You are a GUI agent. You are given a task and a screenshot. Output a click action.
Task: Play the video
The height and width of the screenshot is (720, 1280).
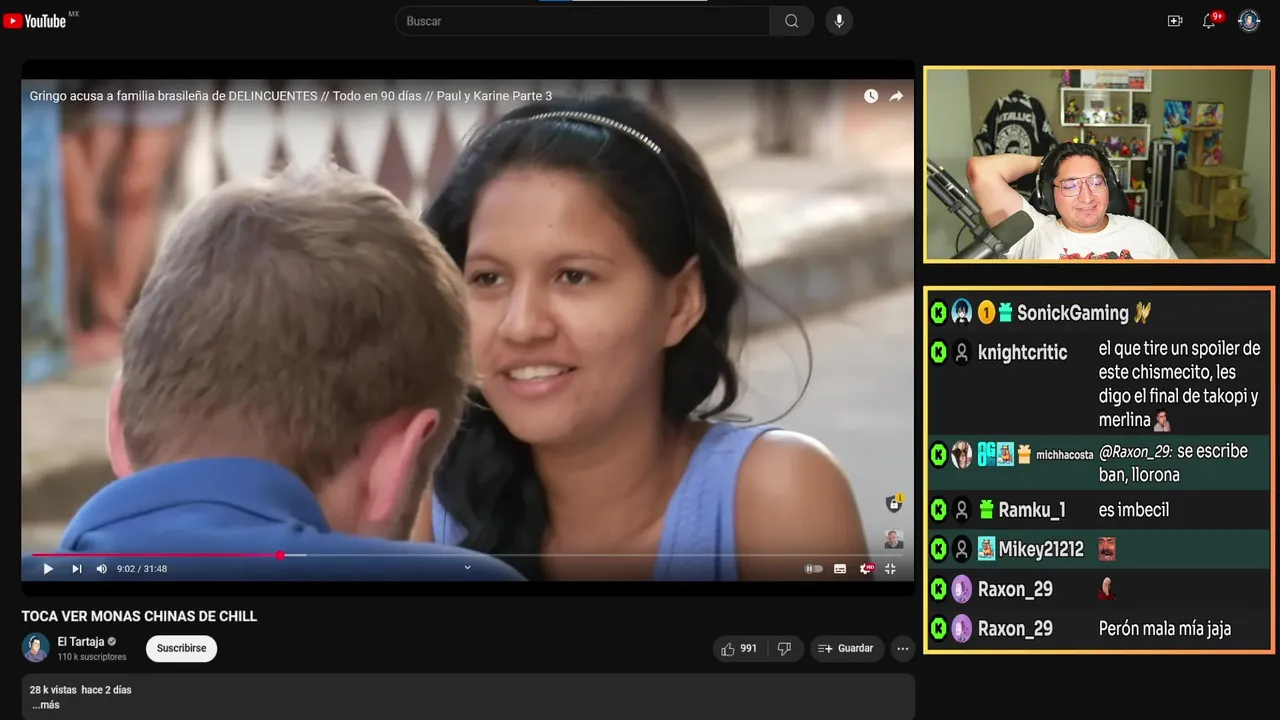point(47,569)
